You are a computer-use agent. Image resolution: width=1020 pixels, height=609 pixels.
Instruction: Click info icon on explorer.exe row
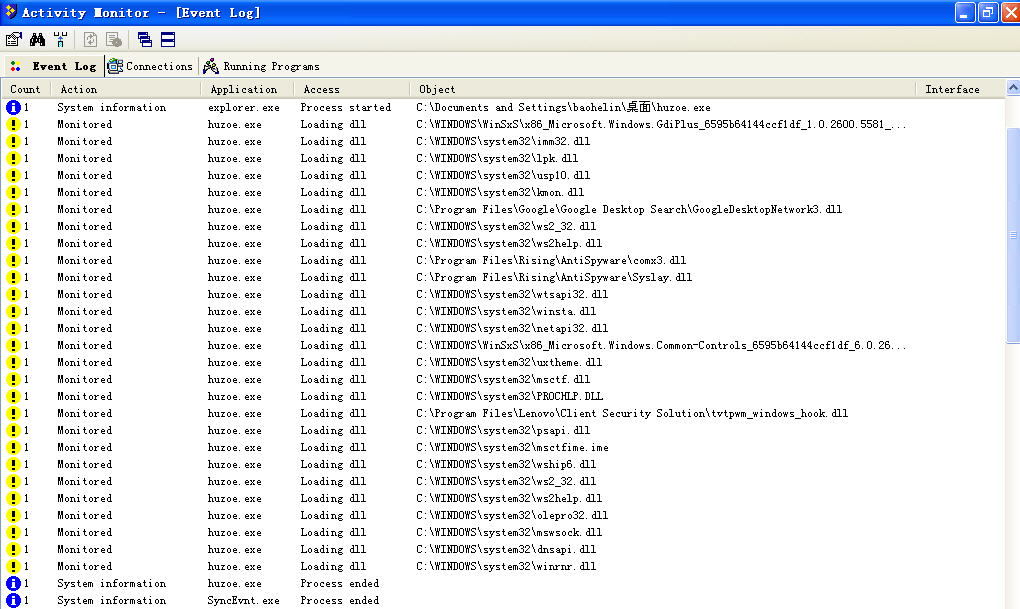click(x=13, y=107)
